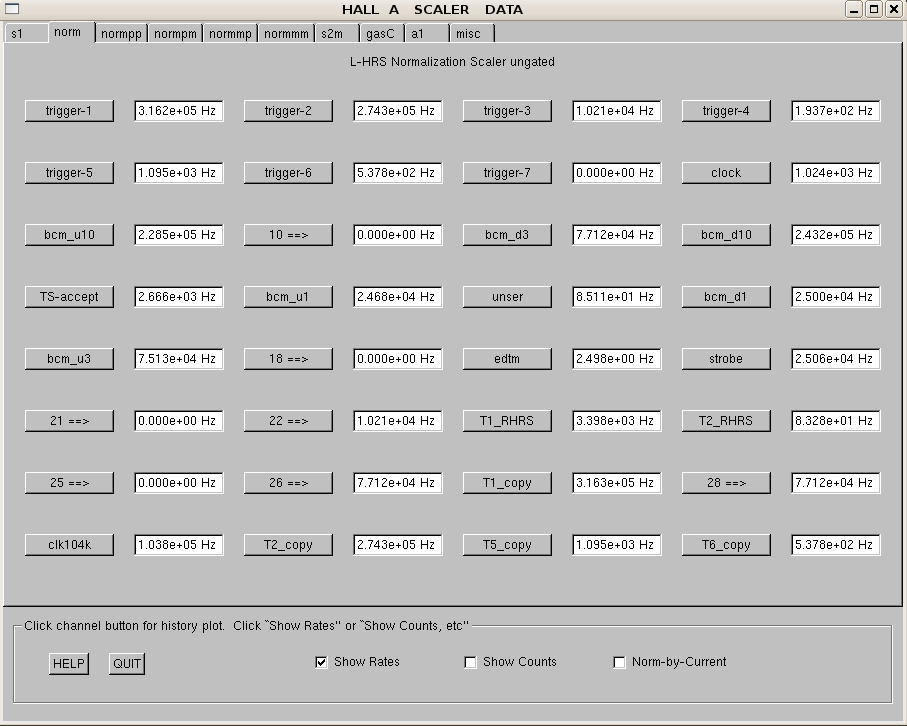This screenshot has width=907, height=726.
Task: Click the clk104k button
Action: pyautogui.click(x=69, y=544)
